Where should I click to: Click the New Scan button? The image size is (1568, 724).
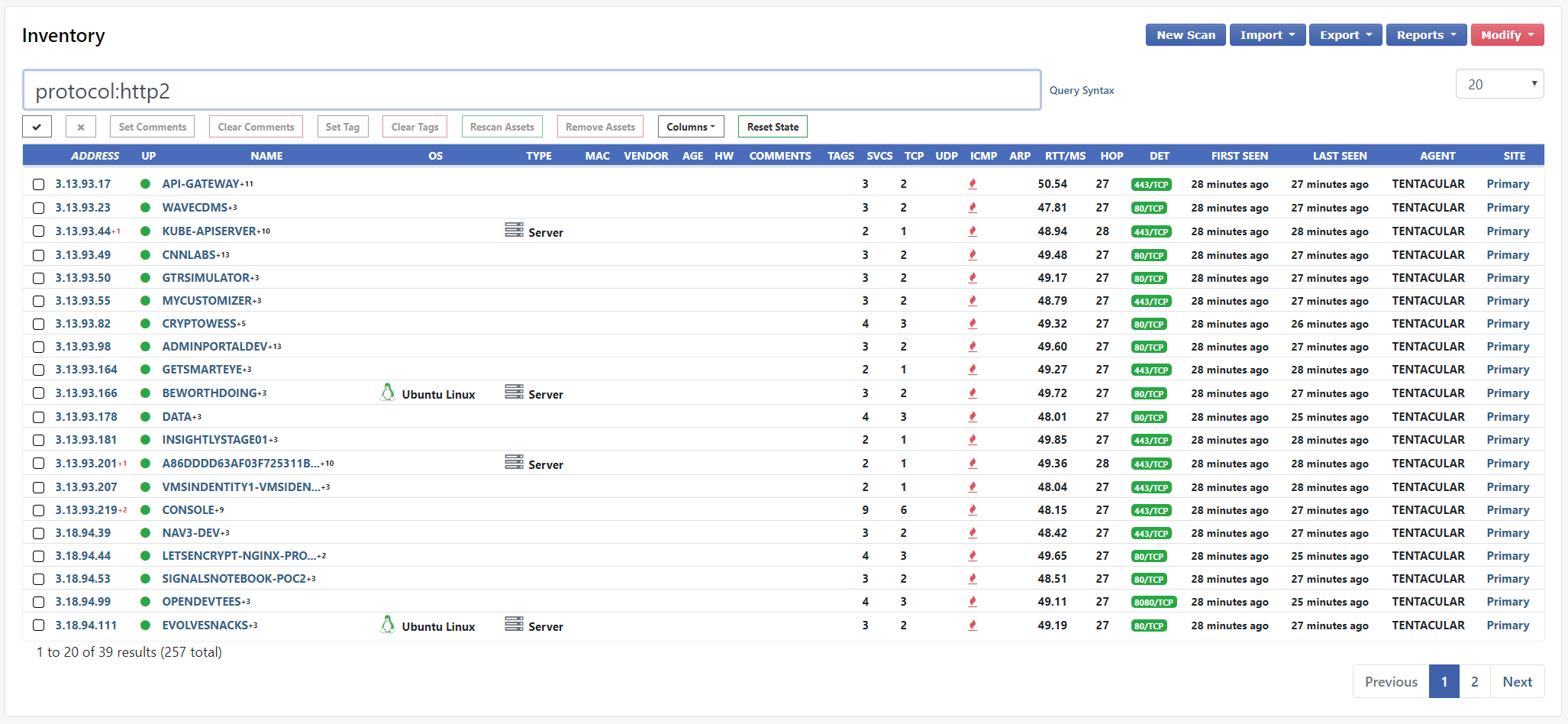click(x=1186, y=34)
